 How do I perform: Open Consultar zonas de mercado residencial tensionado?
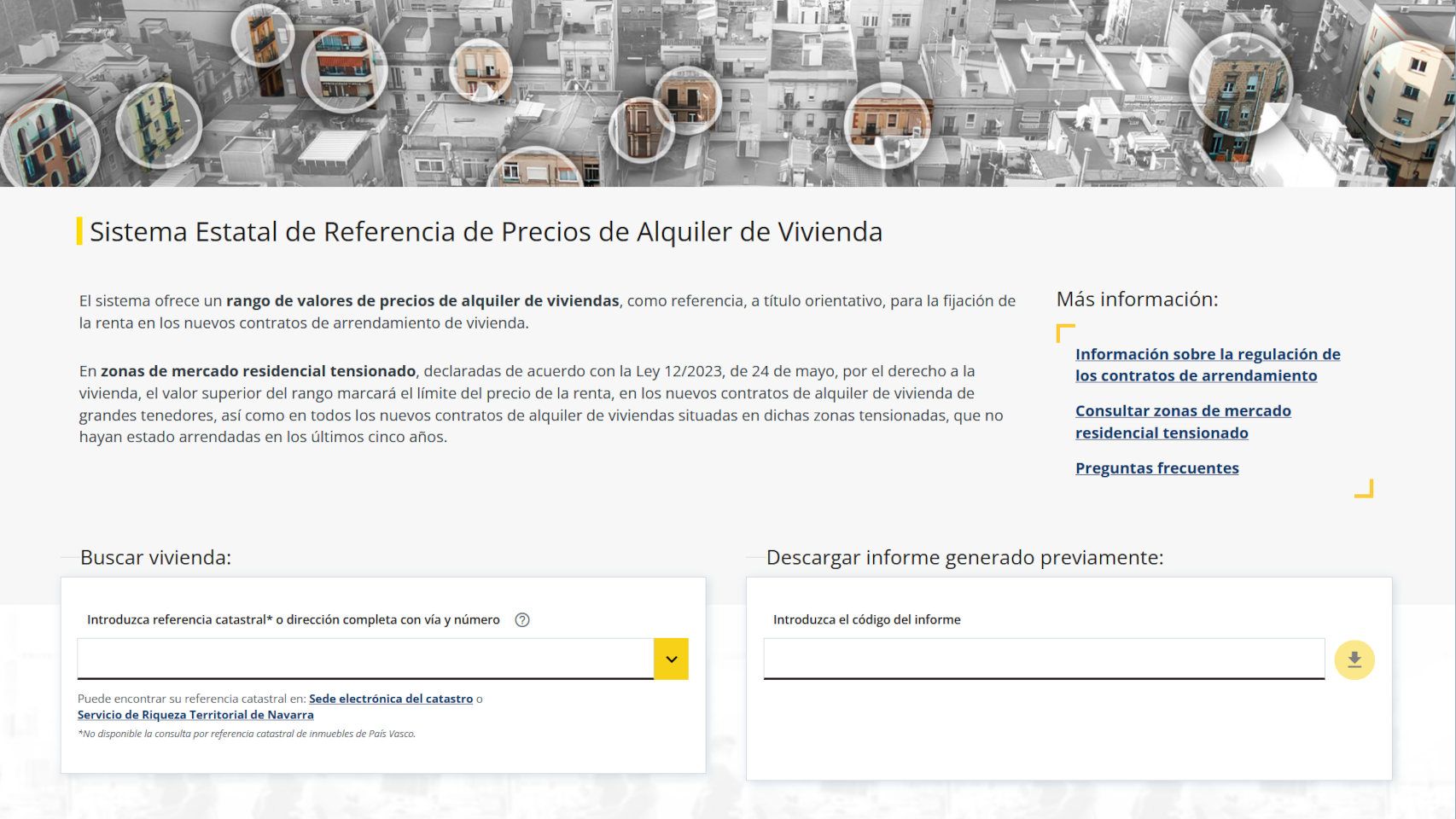point(1183,422)
